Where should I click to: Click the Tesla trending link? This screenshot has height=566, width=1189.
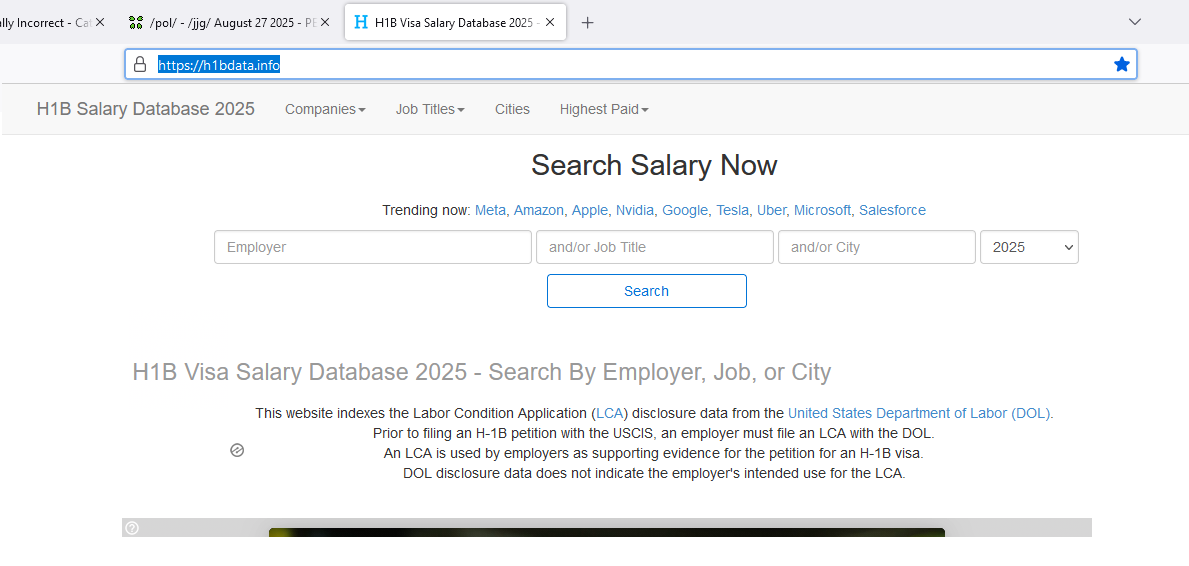(733, 210)
